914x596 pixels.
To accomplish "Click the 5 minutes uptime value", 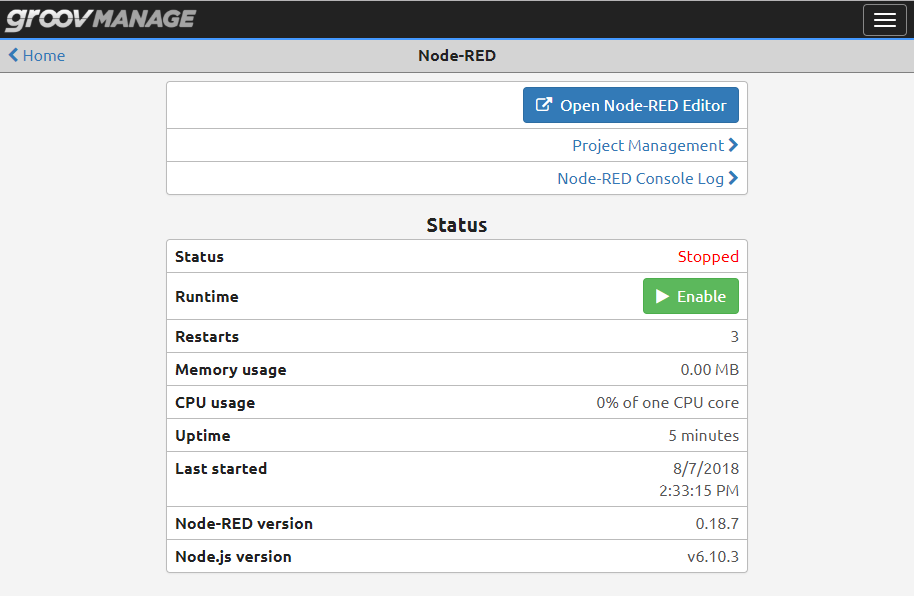I will coord(704,436).
